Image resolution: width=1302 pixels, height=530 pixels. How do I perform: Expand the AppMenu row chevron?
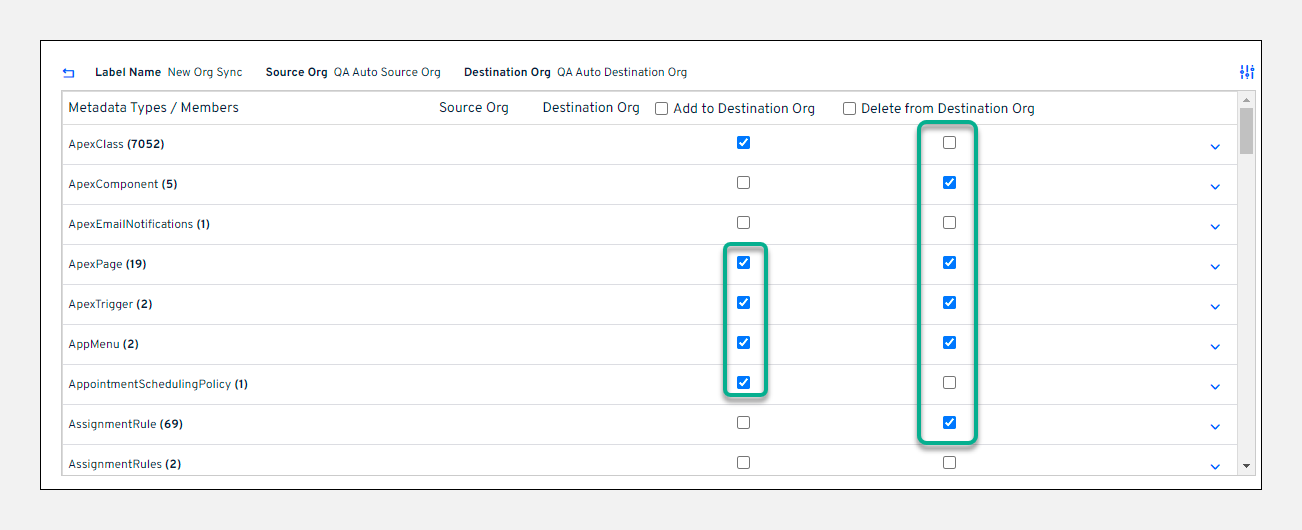(1215, 347)
